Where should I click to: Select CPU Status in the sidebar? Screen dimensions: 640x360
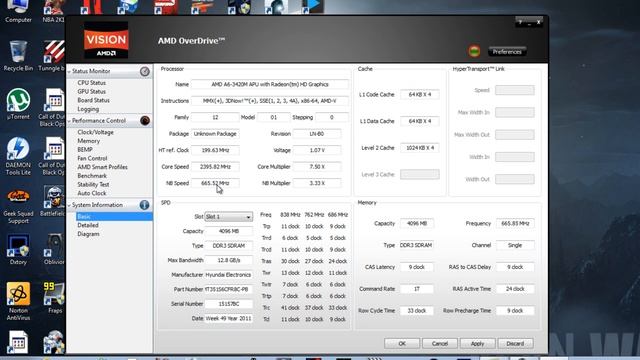pyautogui.click(x=91, y=83)
